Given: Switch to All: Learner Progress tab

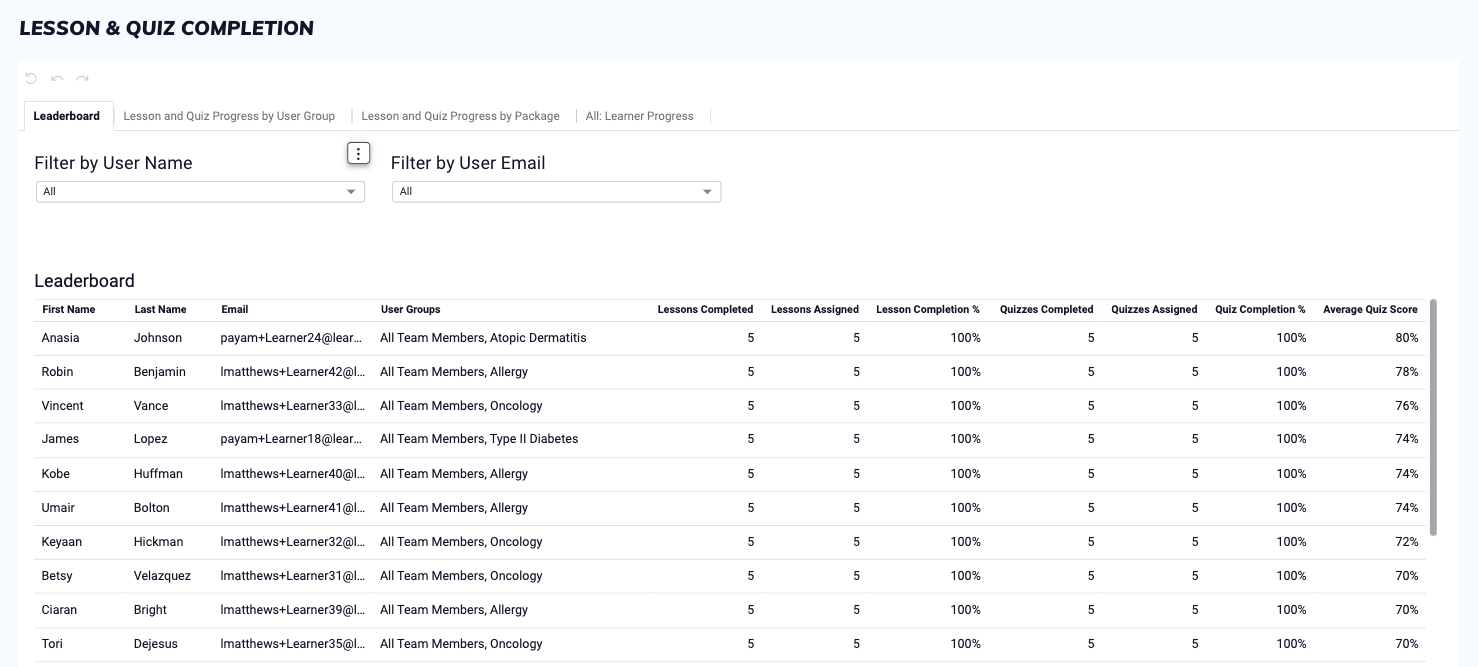Looking at the screenshot, I should click(x=639, y=116).
